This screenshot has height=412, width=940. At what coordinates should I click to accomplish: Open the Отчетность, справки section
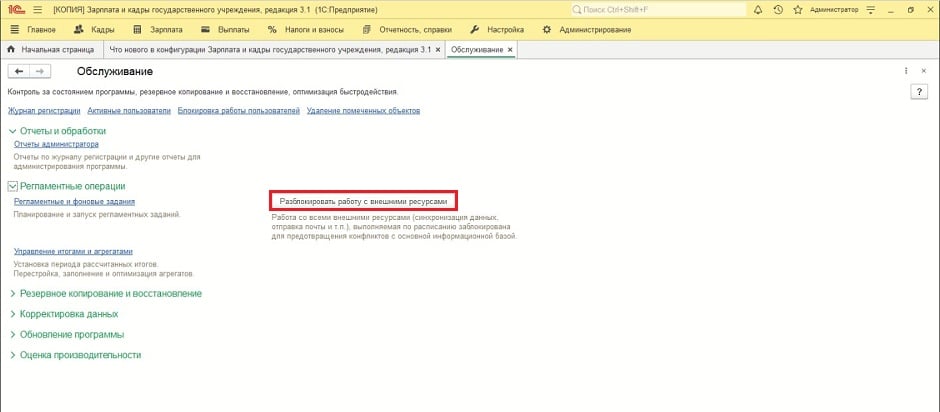click(x=407, y=30)
